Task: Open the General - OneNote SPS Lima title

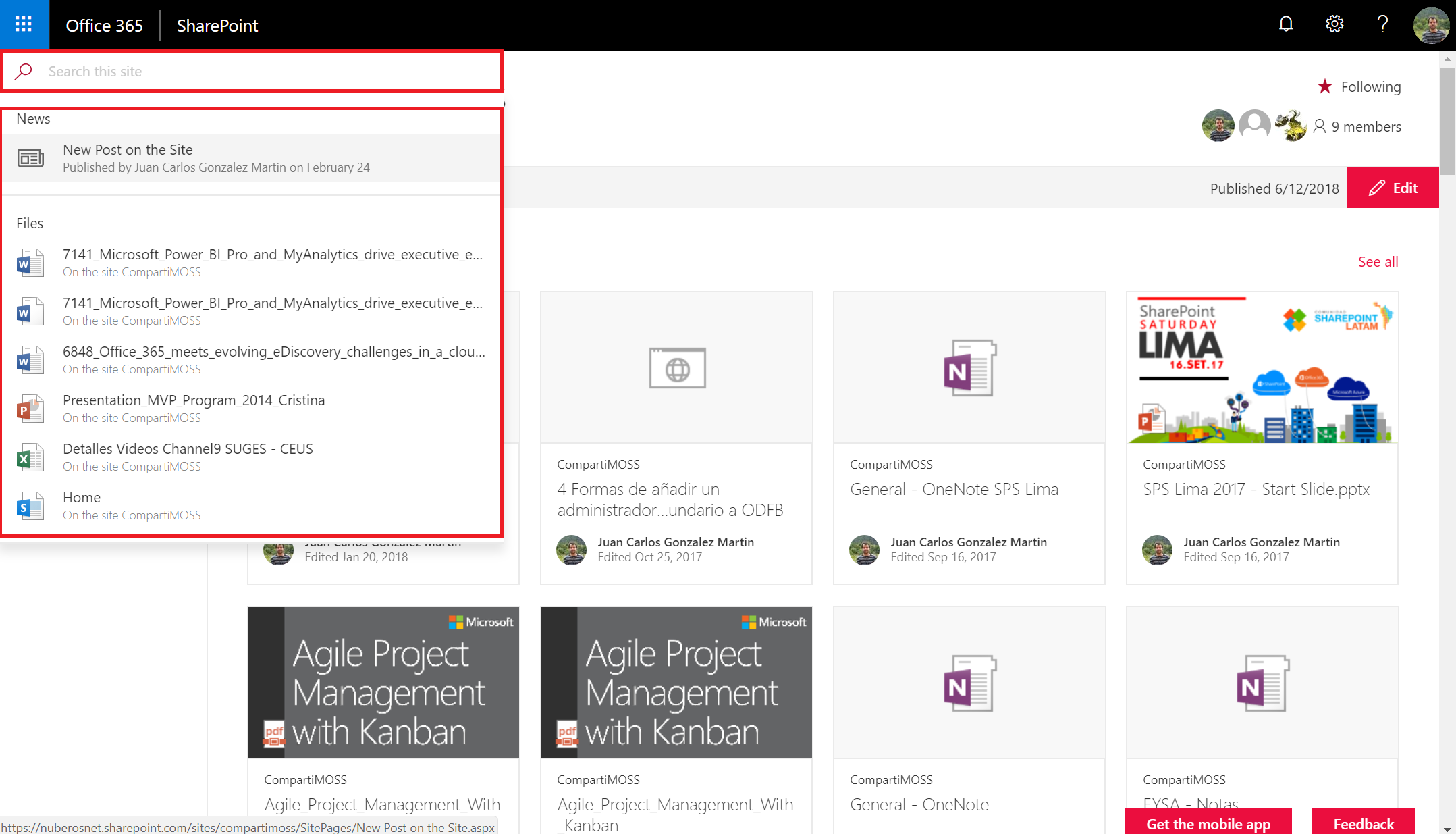Action: coord(954,489)
